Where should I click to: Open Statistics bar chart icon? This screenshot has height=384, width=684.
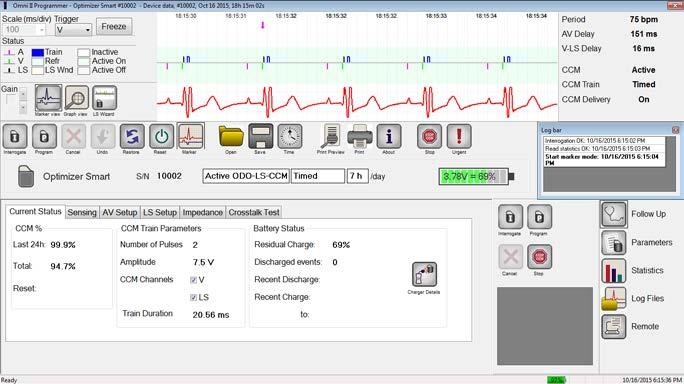point(614,271)
